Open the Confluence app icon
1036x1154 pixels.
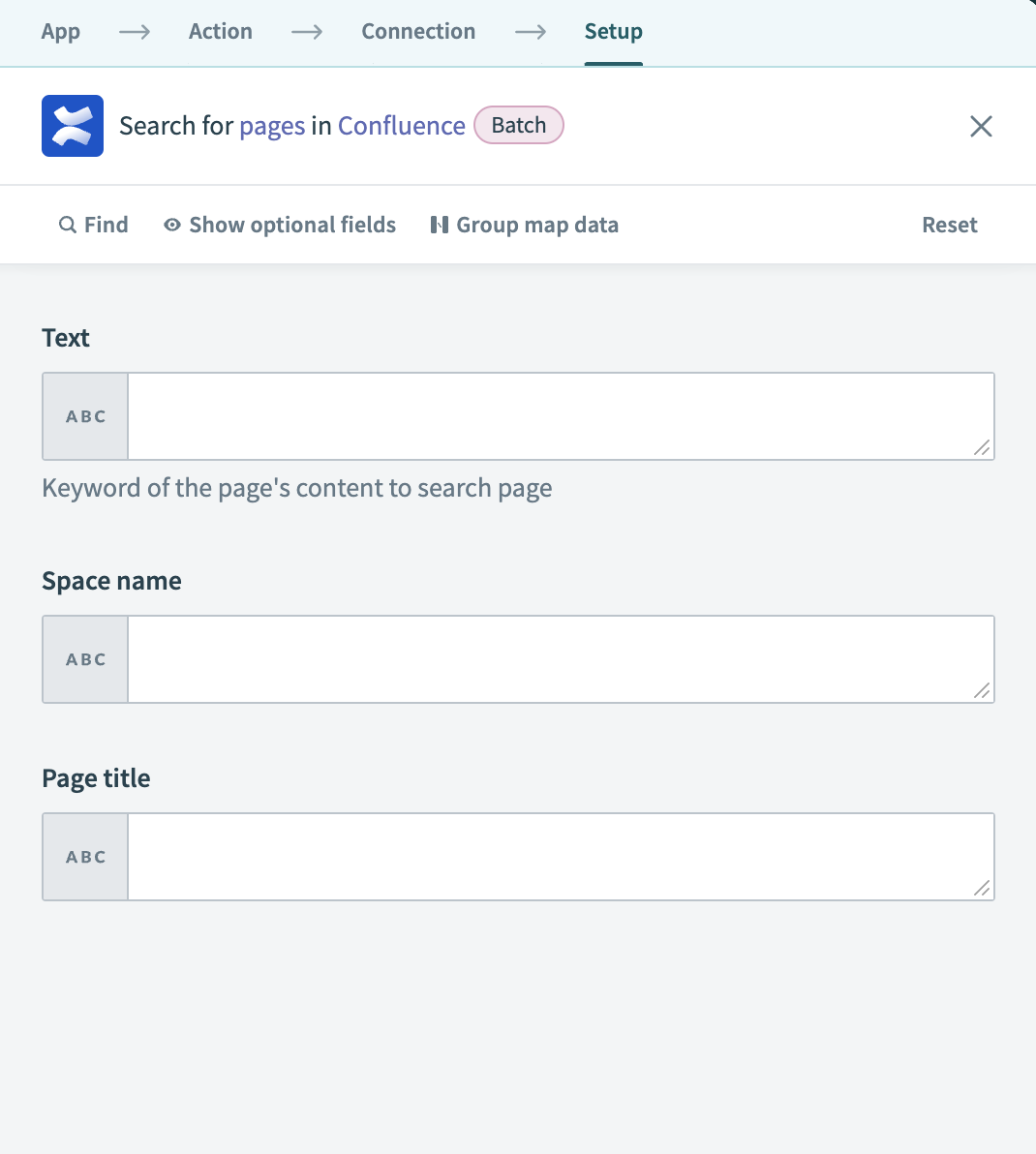(72, 125)
